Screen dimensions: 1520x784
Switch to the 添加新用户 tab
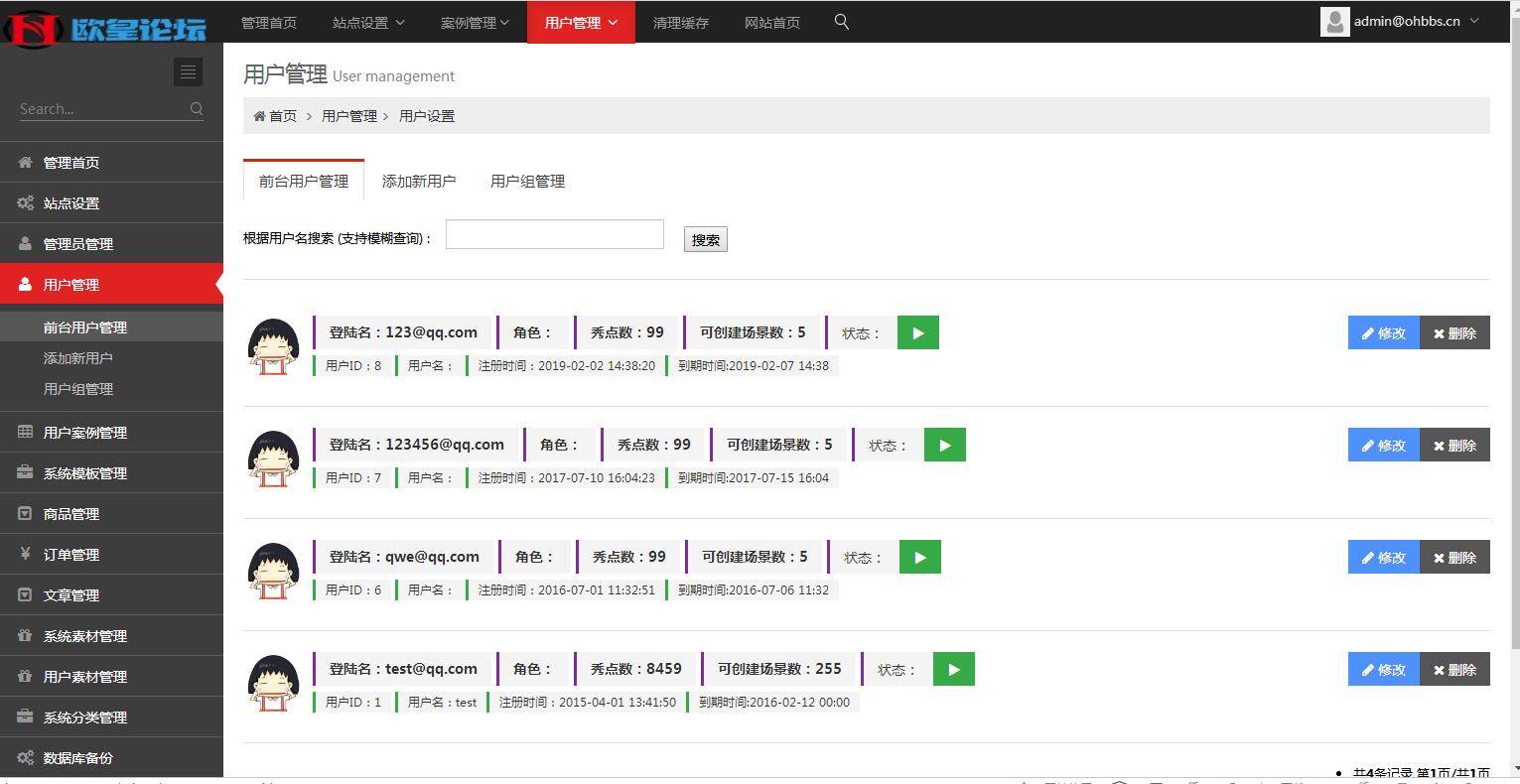tap(419, 181)
